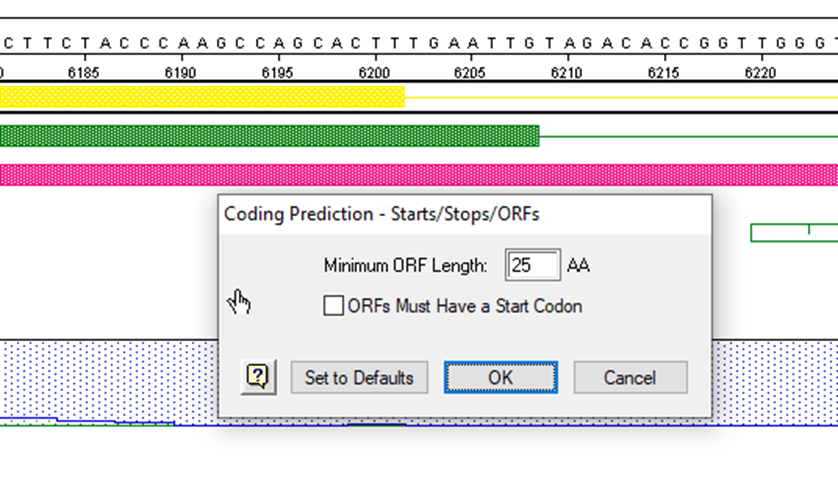Click the blue dotted coding prediction region
The width and height of the screenshot is (838, 489).
click(x=110, y=378)
